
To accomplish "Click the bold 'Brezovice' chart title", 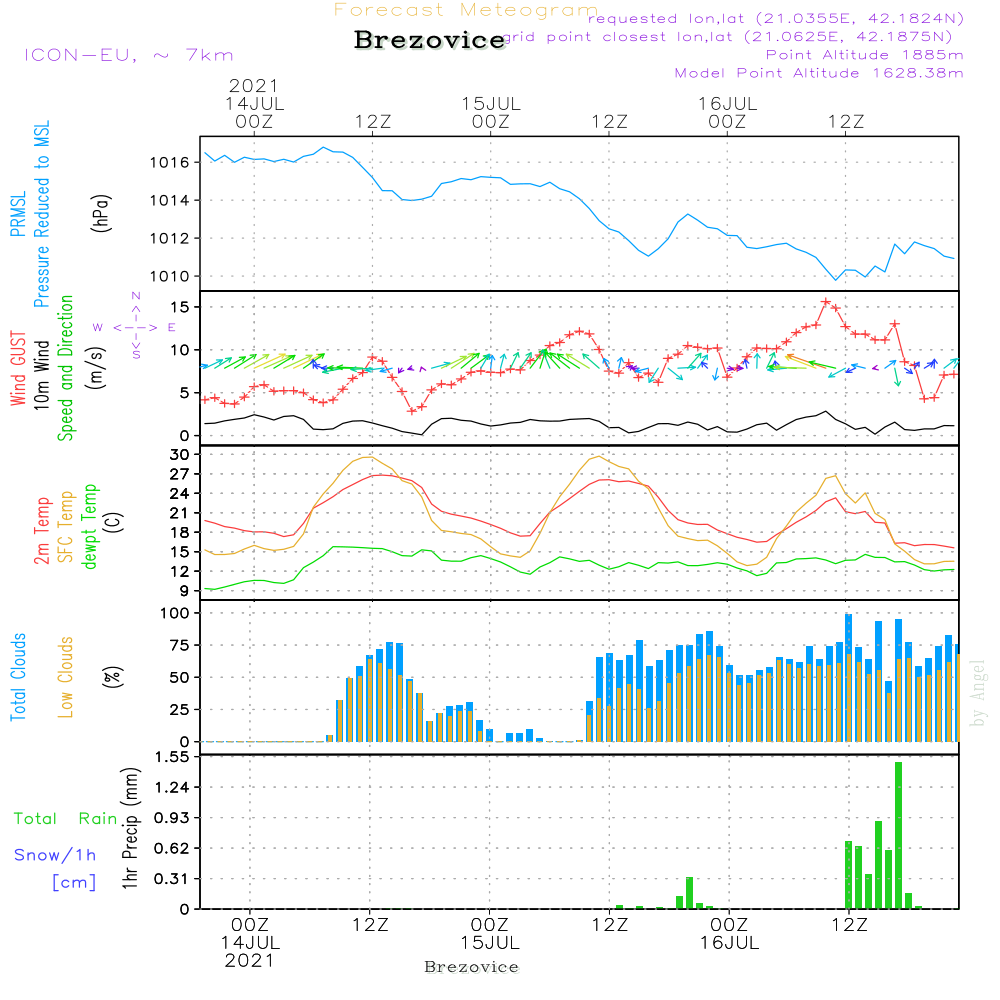I will pos(430,40).
